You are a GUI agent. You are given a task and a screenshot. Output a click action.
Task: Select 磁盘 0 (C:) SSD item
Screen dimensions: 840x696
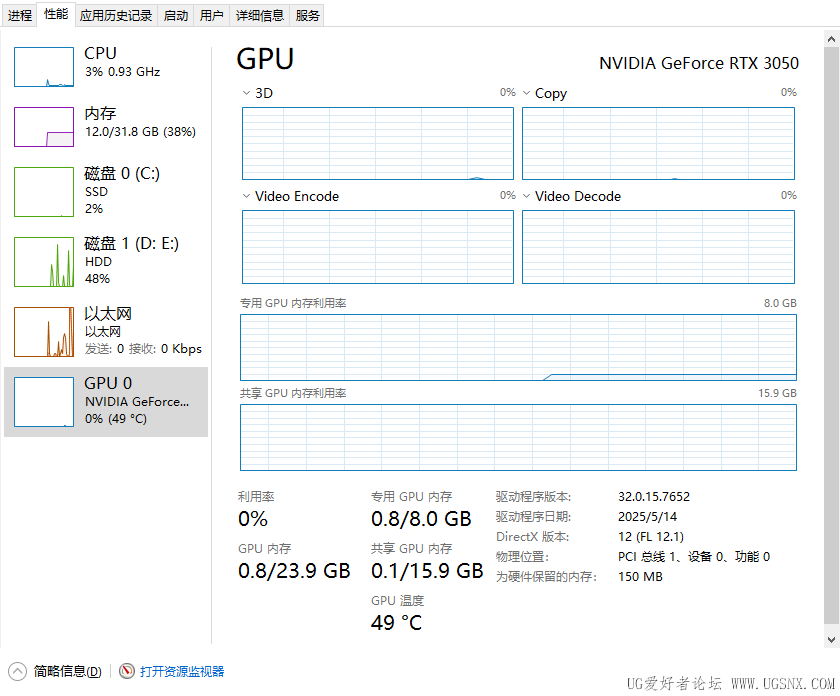(x=106, y=191)
